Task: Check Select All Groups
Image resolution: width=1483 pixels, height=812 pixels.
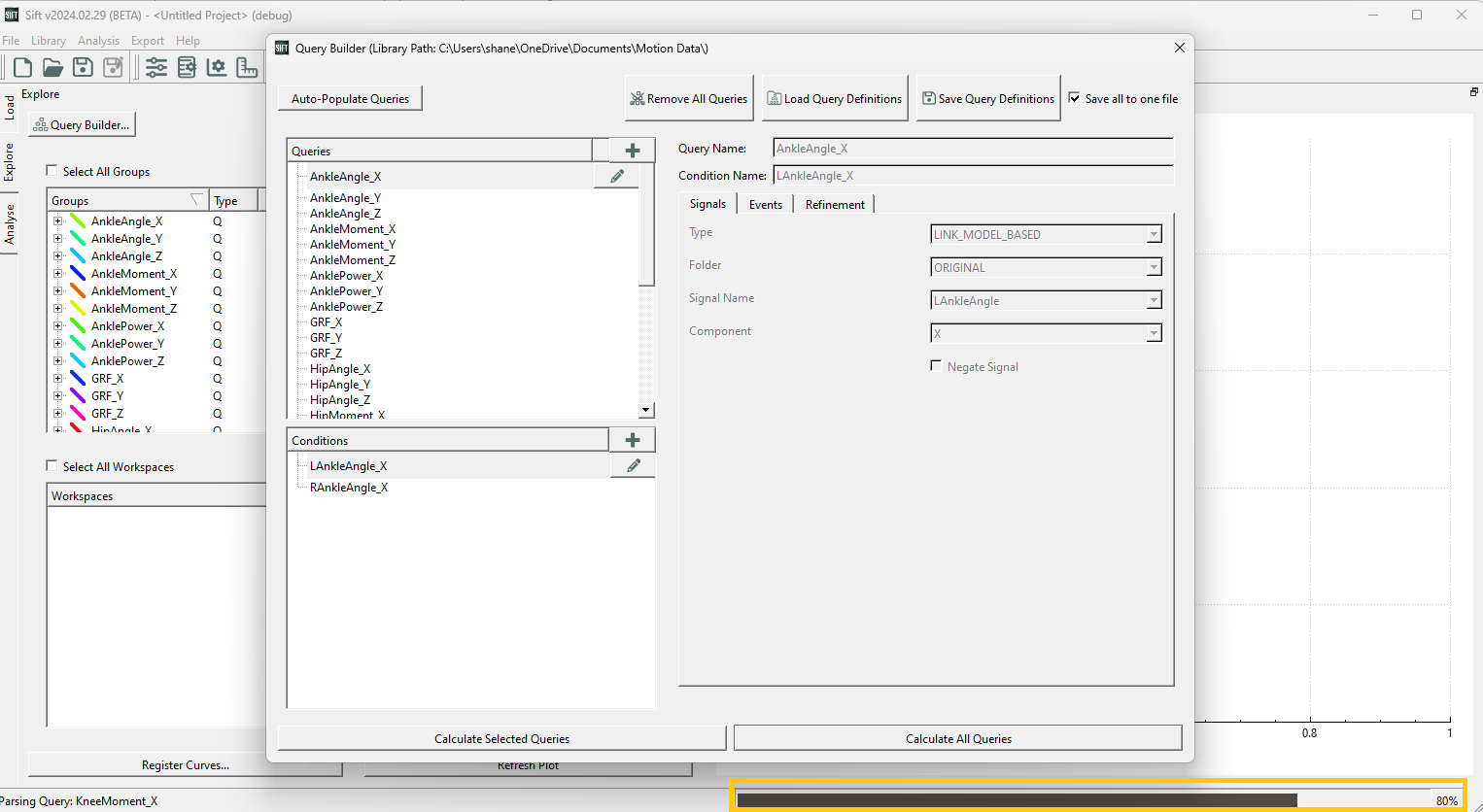Action: pyautogui.click(x=52, y=171)
